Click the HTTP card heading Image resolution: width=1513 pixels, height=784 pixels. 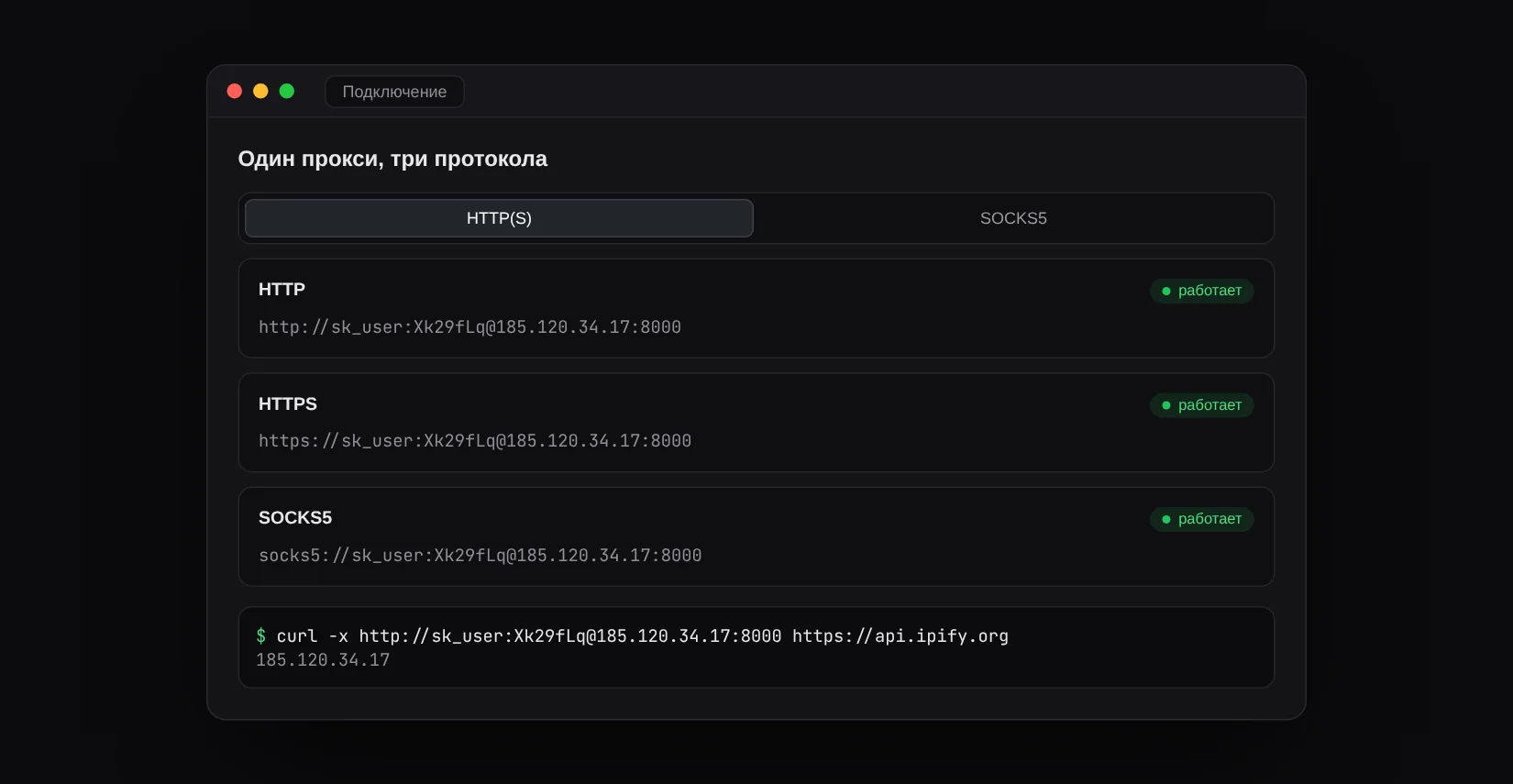tap(282, 290)
